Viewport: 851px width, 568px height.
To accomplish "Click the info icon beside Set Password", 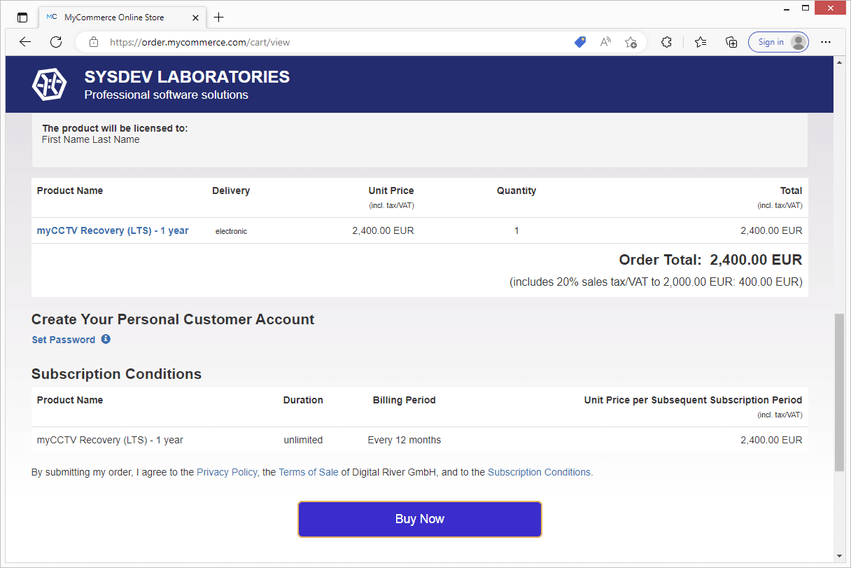I will [106, 339].
